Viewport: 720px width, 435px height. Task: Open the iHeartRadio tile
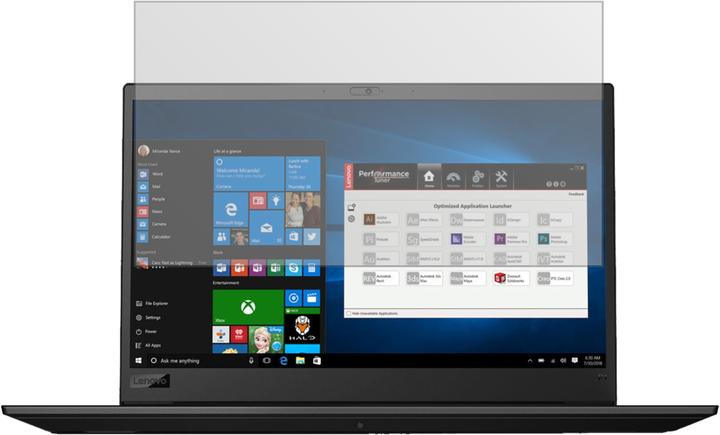point(239,334)
